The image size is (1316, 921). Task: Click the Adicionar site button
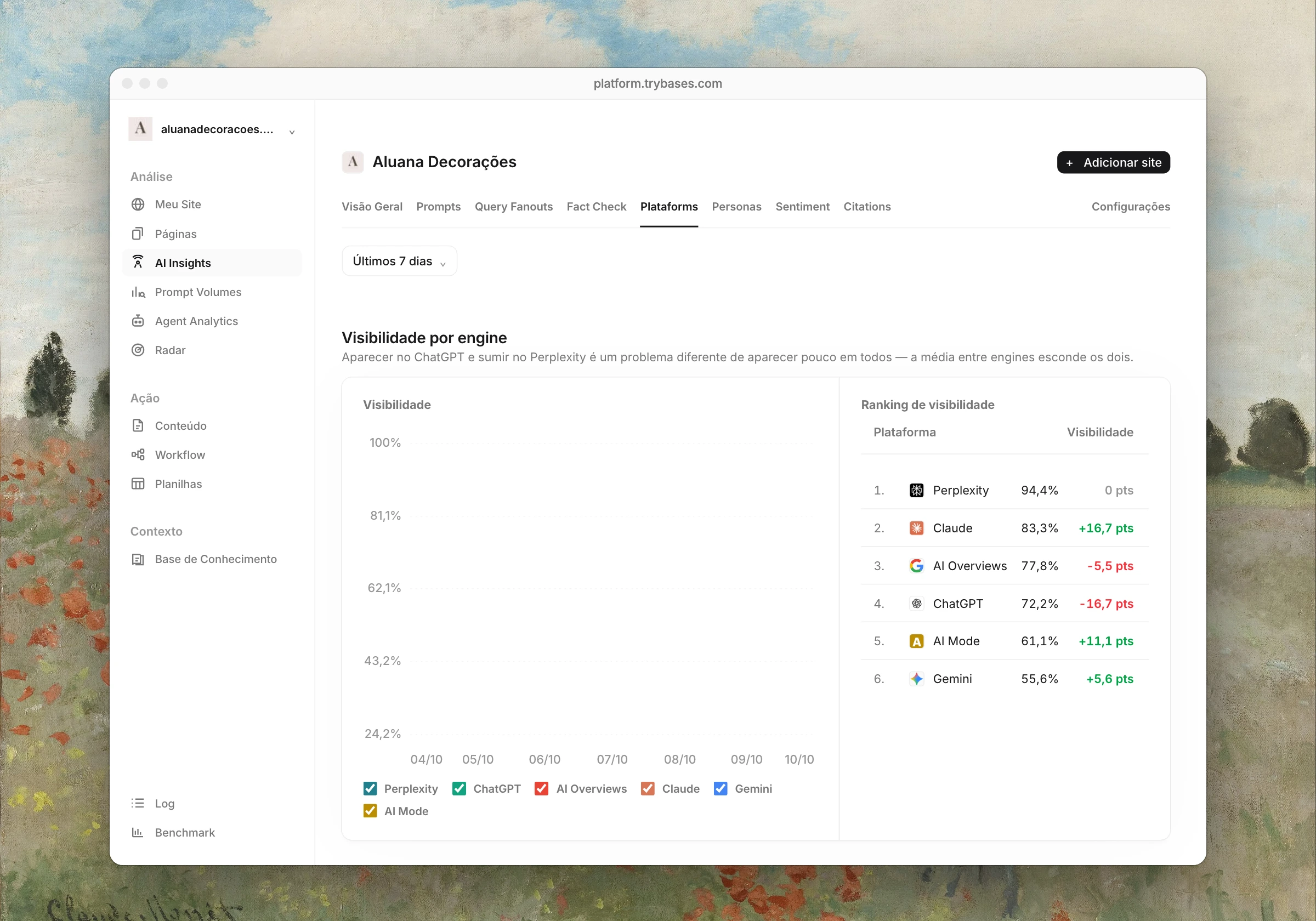tap(1113, 163)
